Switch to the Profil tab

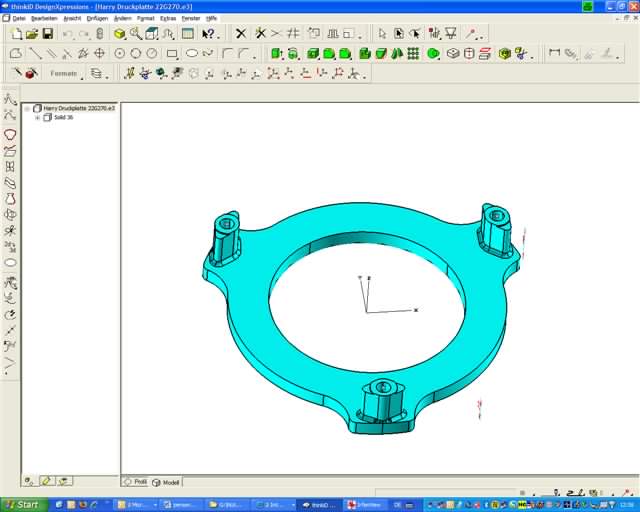(135, 481)
